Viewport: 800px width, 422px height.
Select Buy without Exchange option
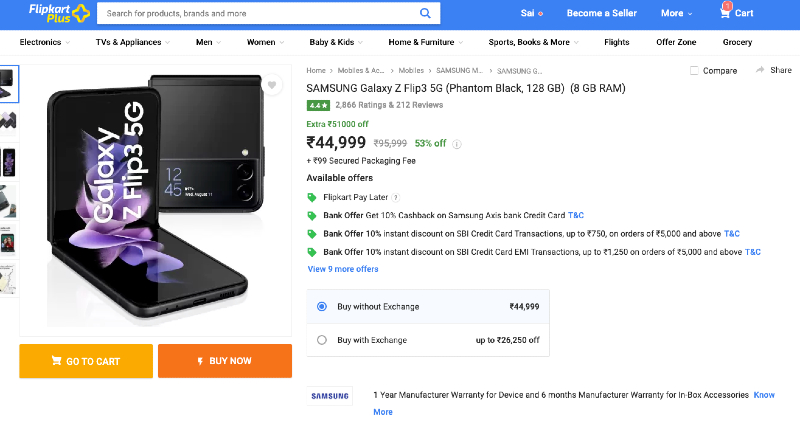pos(322,306)
